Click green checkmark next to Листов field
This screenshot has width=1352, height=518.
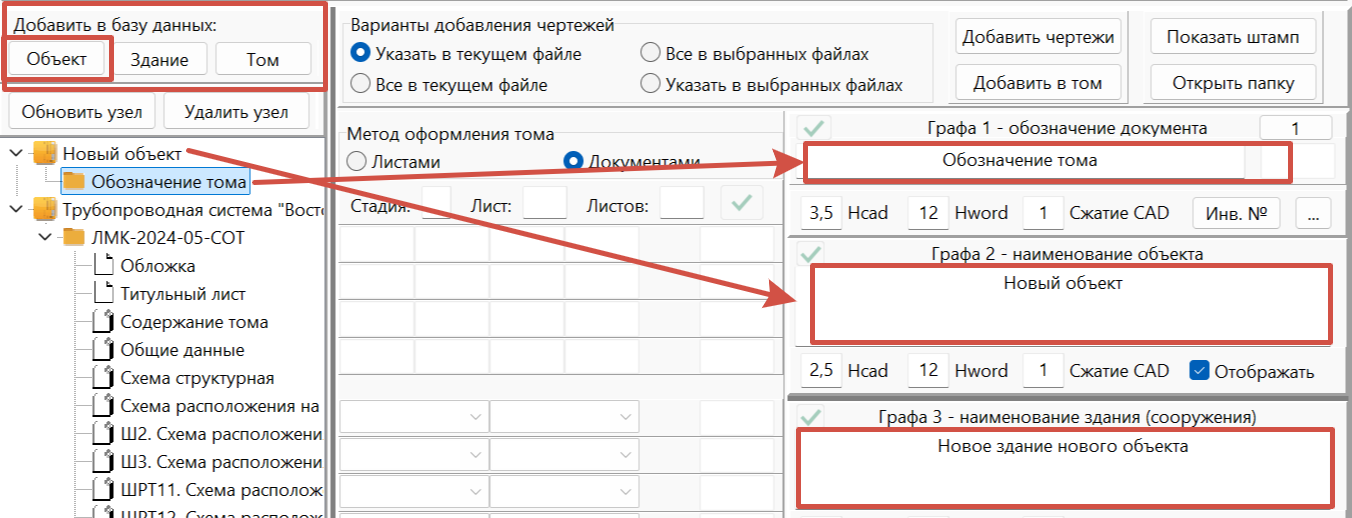point(741,203)
